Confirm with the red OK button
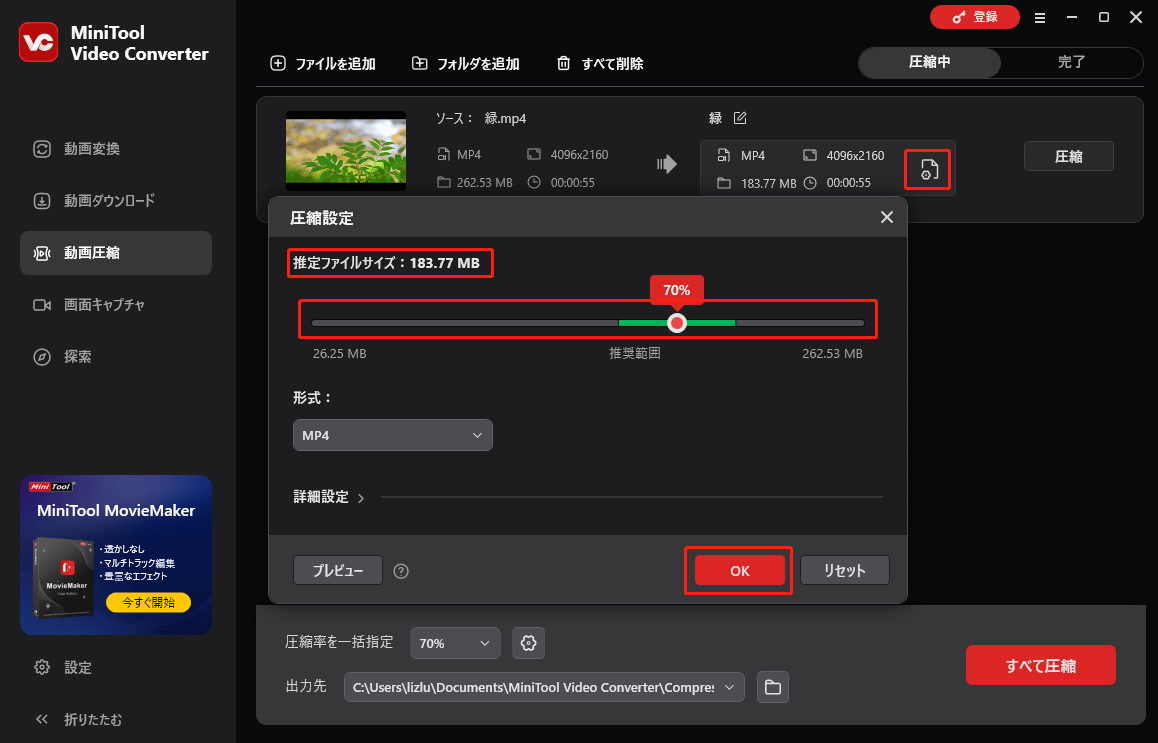Viewport: 1158px width, 743px height. [x=740, y=570]
